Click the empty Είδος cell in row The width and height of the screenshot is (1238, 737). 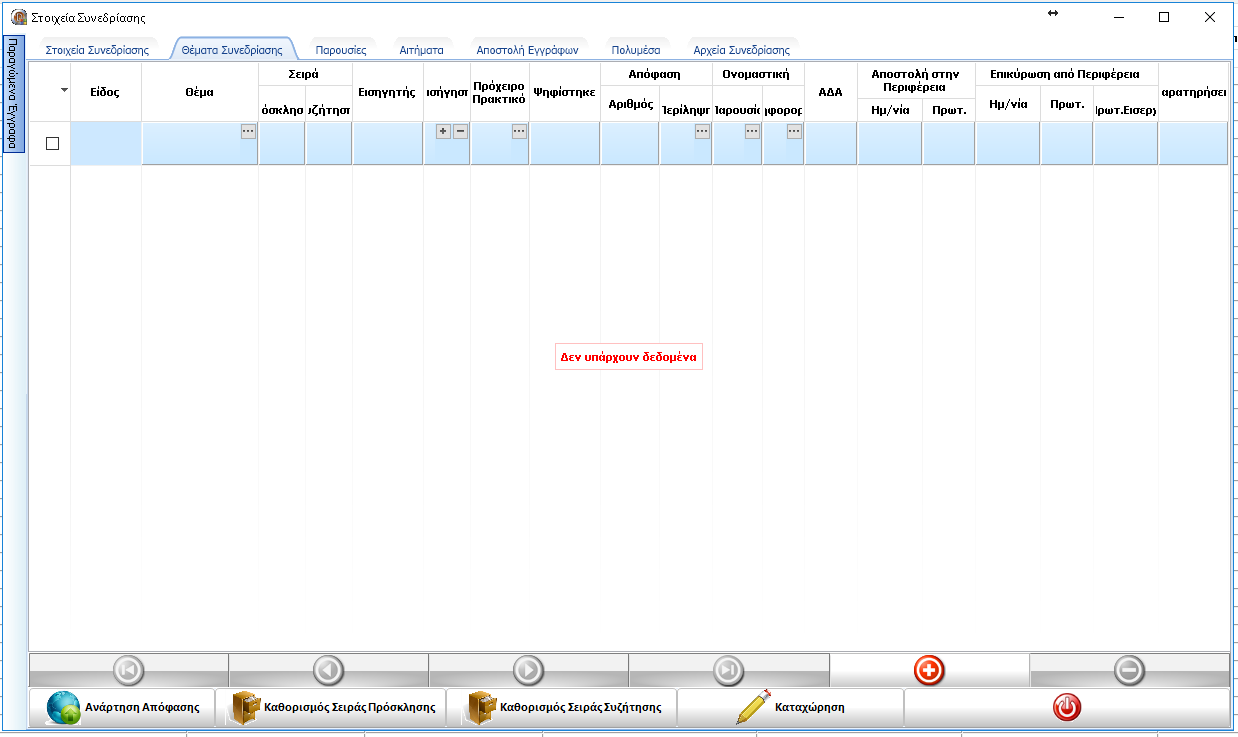point(105,143)
